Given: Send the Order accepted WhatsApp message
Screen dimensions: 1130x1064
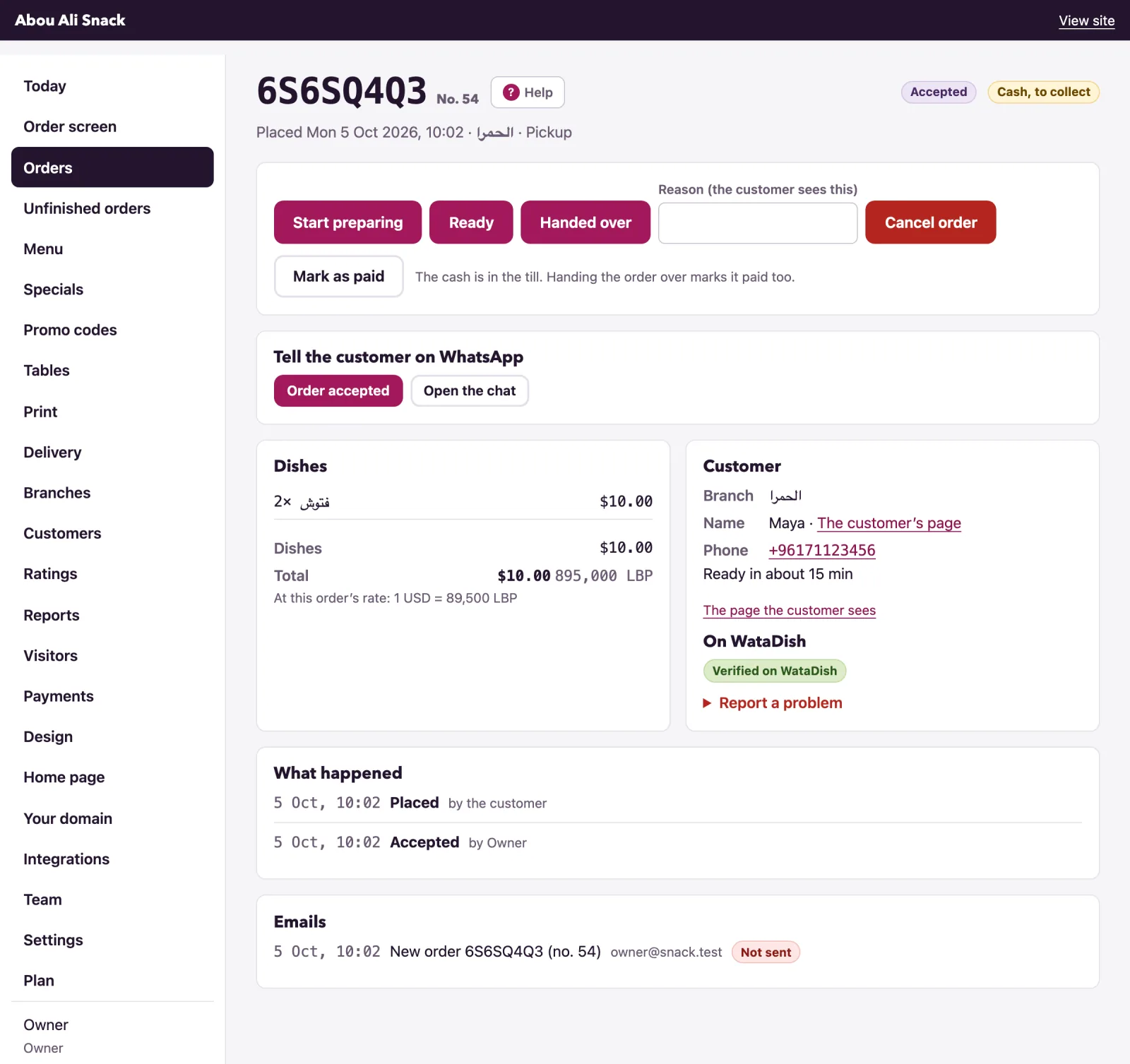Looking at the screenshot, I should click(338, 390).
